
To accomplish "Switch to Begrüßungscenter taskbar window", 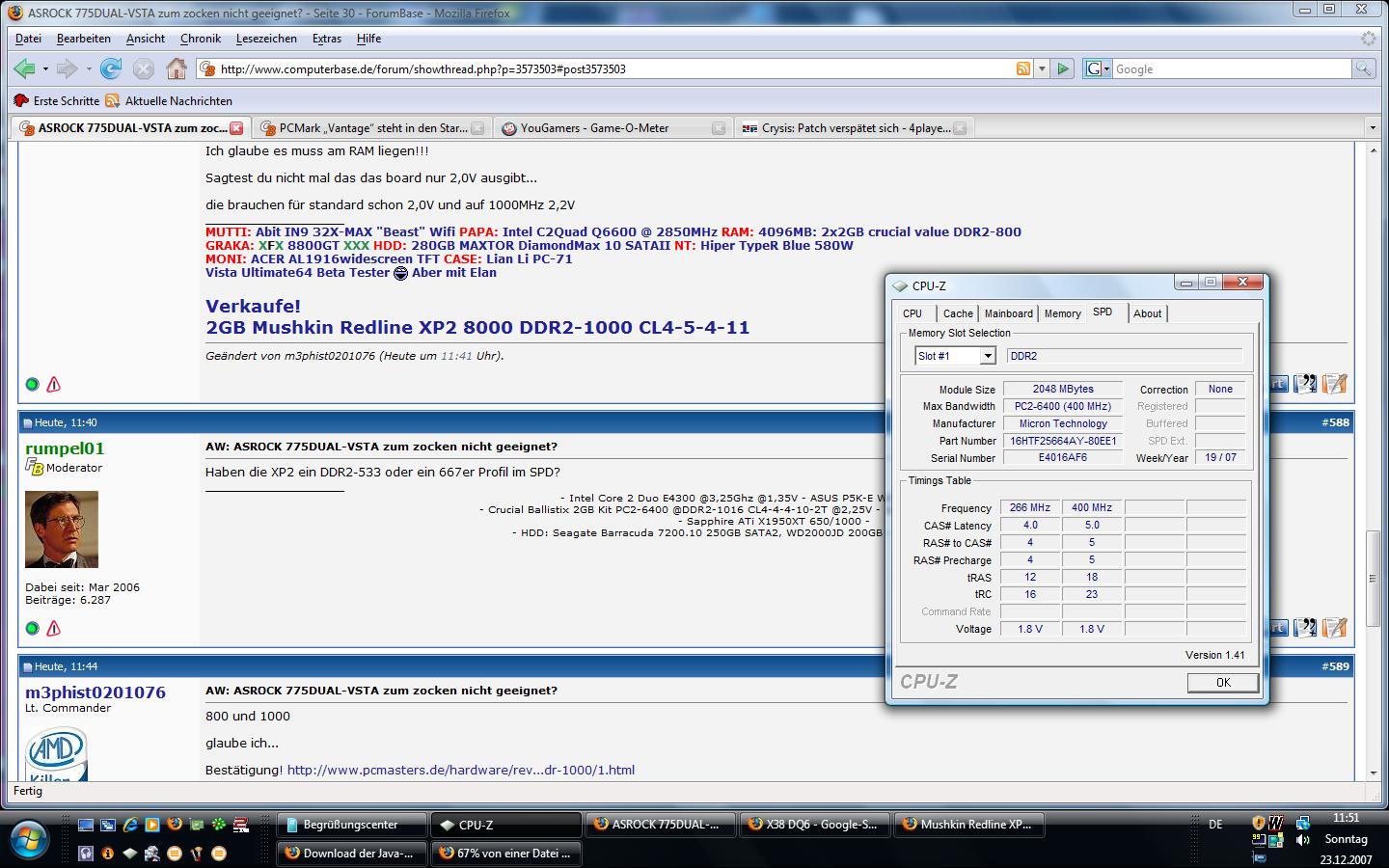I will click(x=352, y=825).
